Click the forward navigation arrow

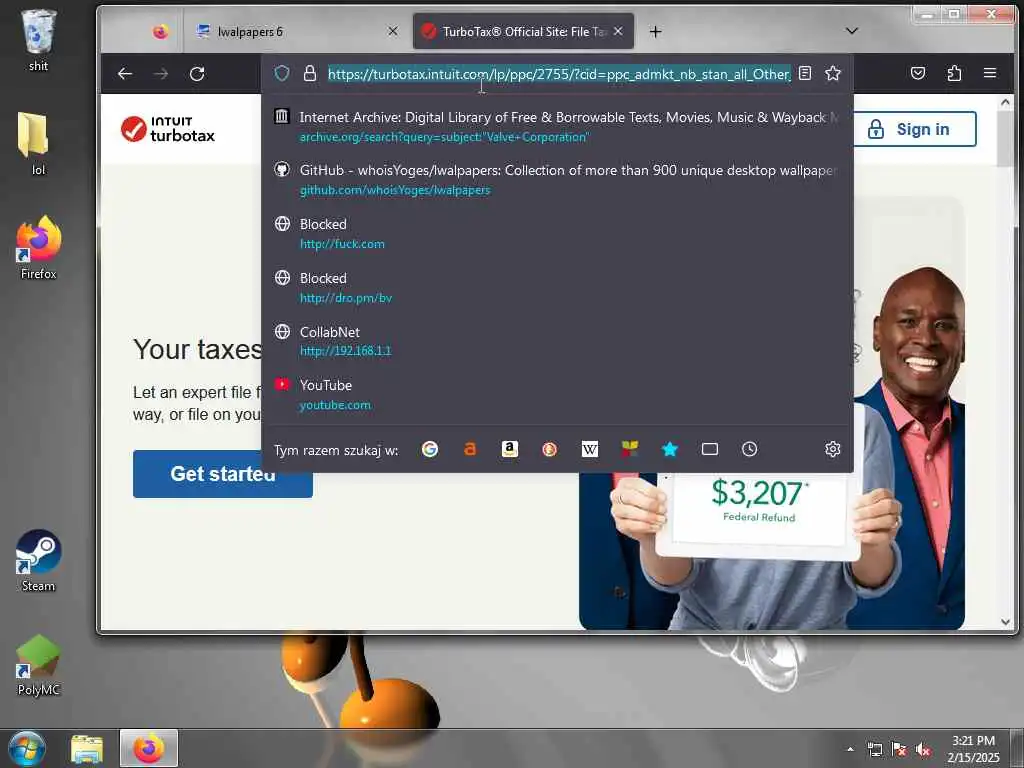[x=161, y=74]
